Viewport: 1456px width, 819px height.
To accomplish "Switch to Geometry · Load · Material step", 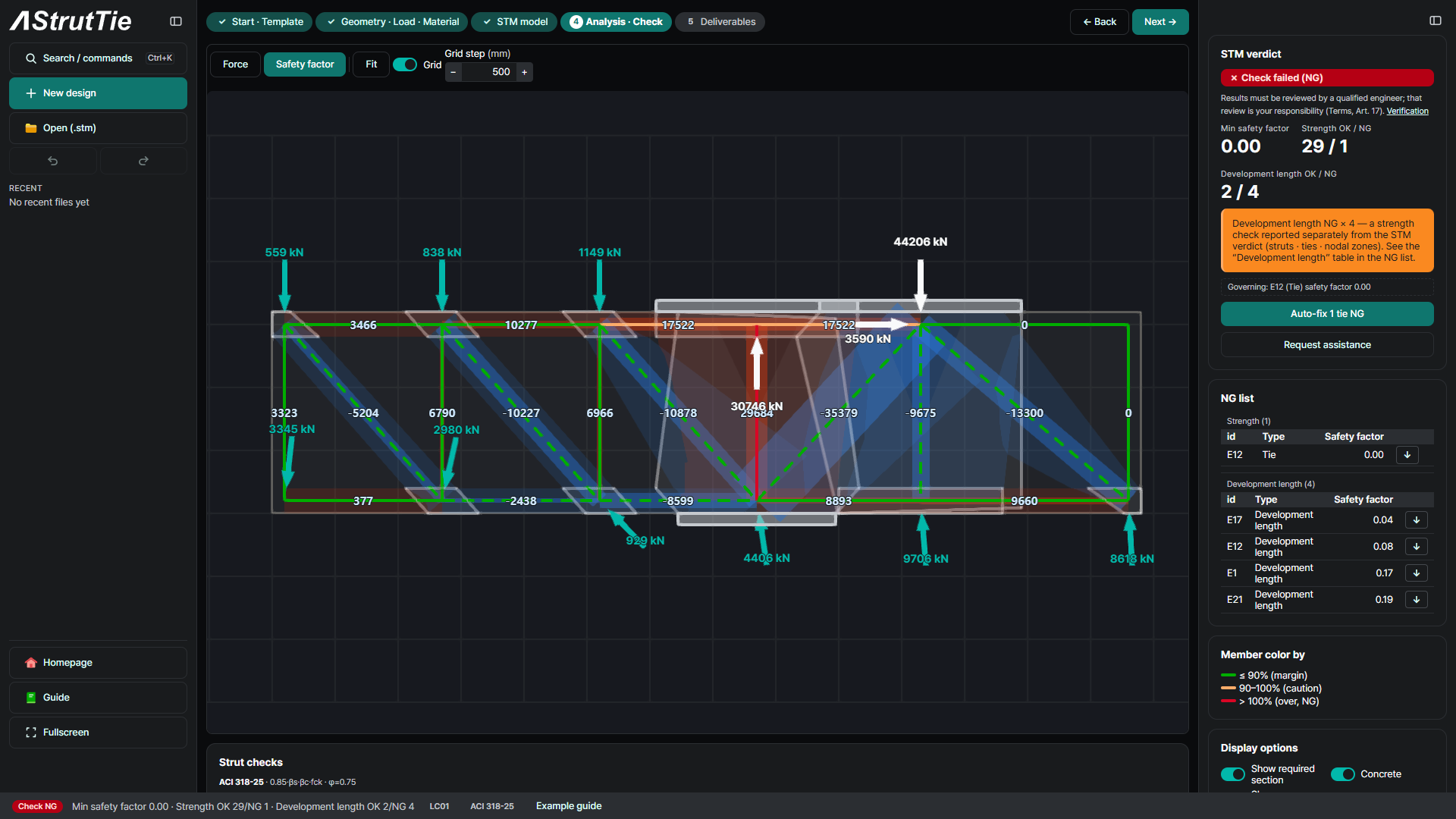I will (x=392, y=22).
